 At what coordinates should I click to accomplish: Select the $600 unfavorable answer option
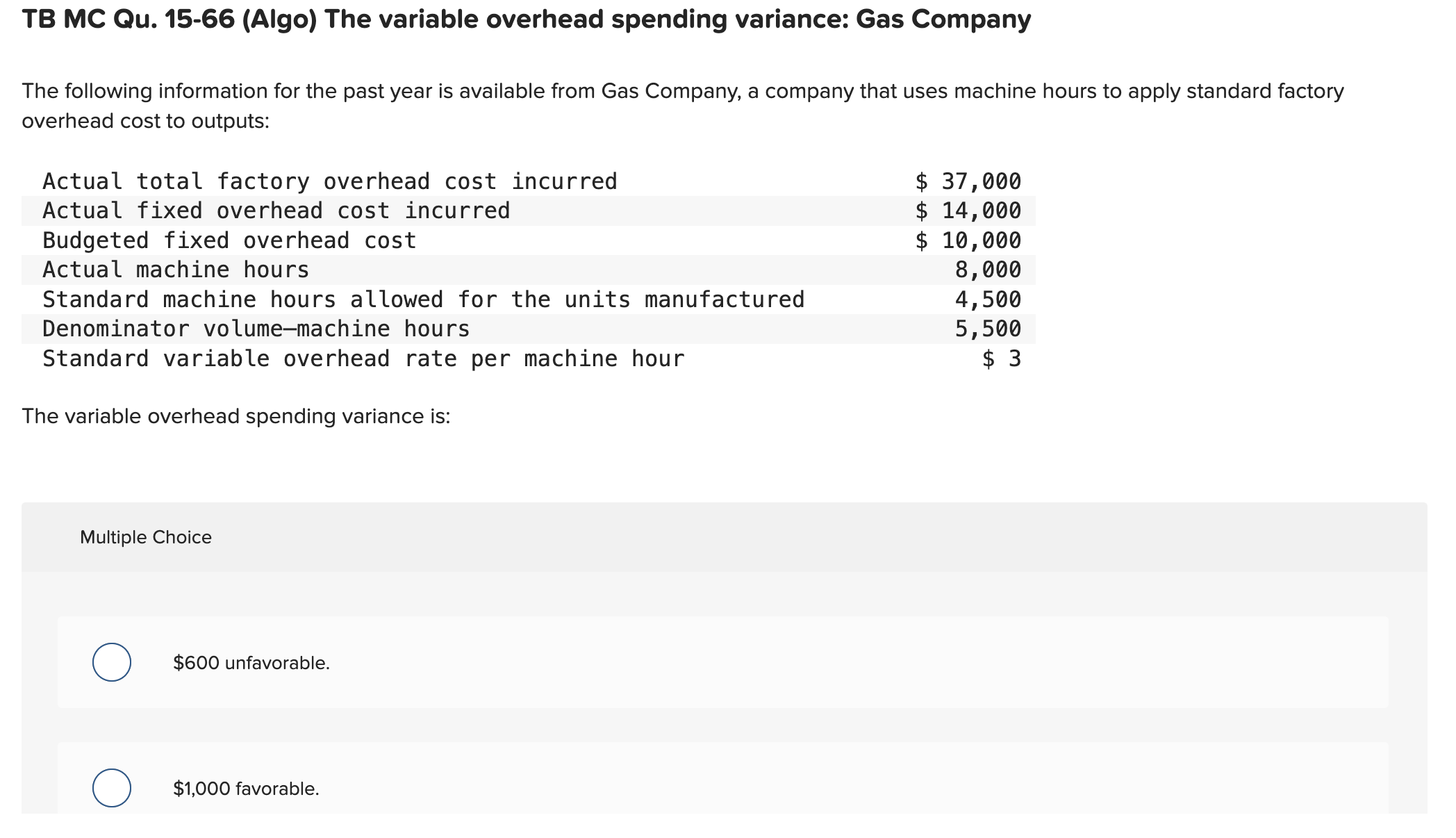pos(248,662)
